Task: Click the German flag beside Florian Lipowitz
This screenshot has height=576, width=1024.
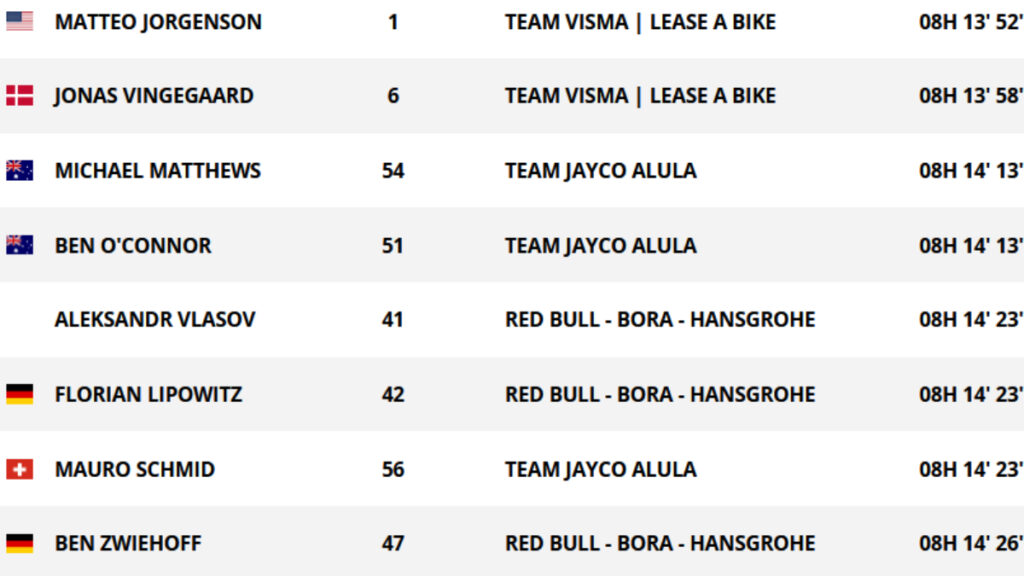Action: click(20, 394)
